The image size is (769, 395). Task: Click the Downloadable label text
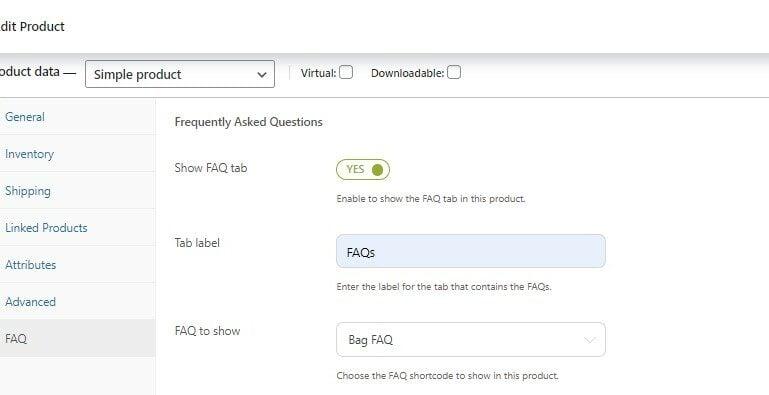[408, 73]
